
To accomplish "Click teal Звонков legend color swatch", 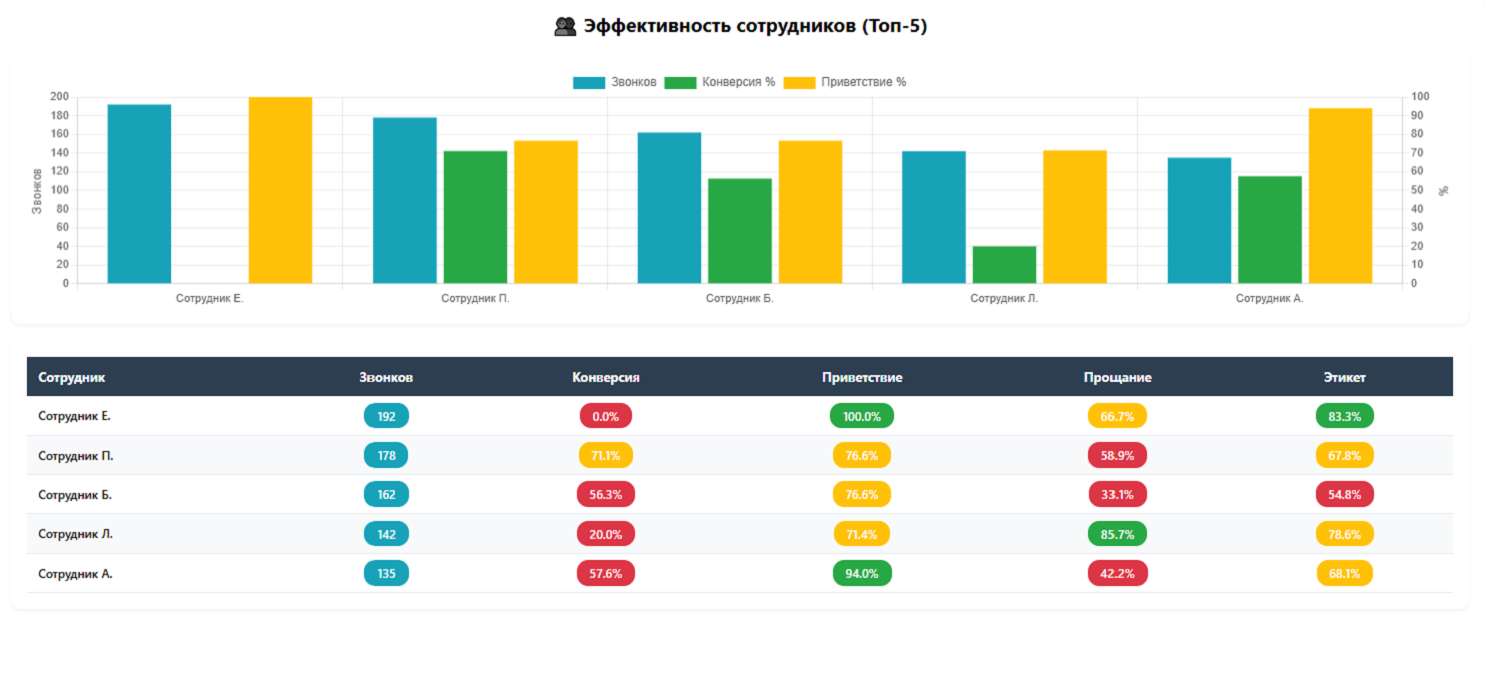I will [589, 82].
